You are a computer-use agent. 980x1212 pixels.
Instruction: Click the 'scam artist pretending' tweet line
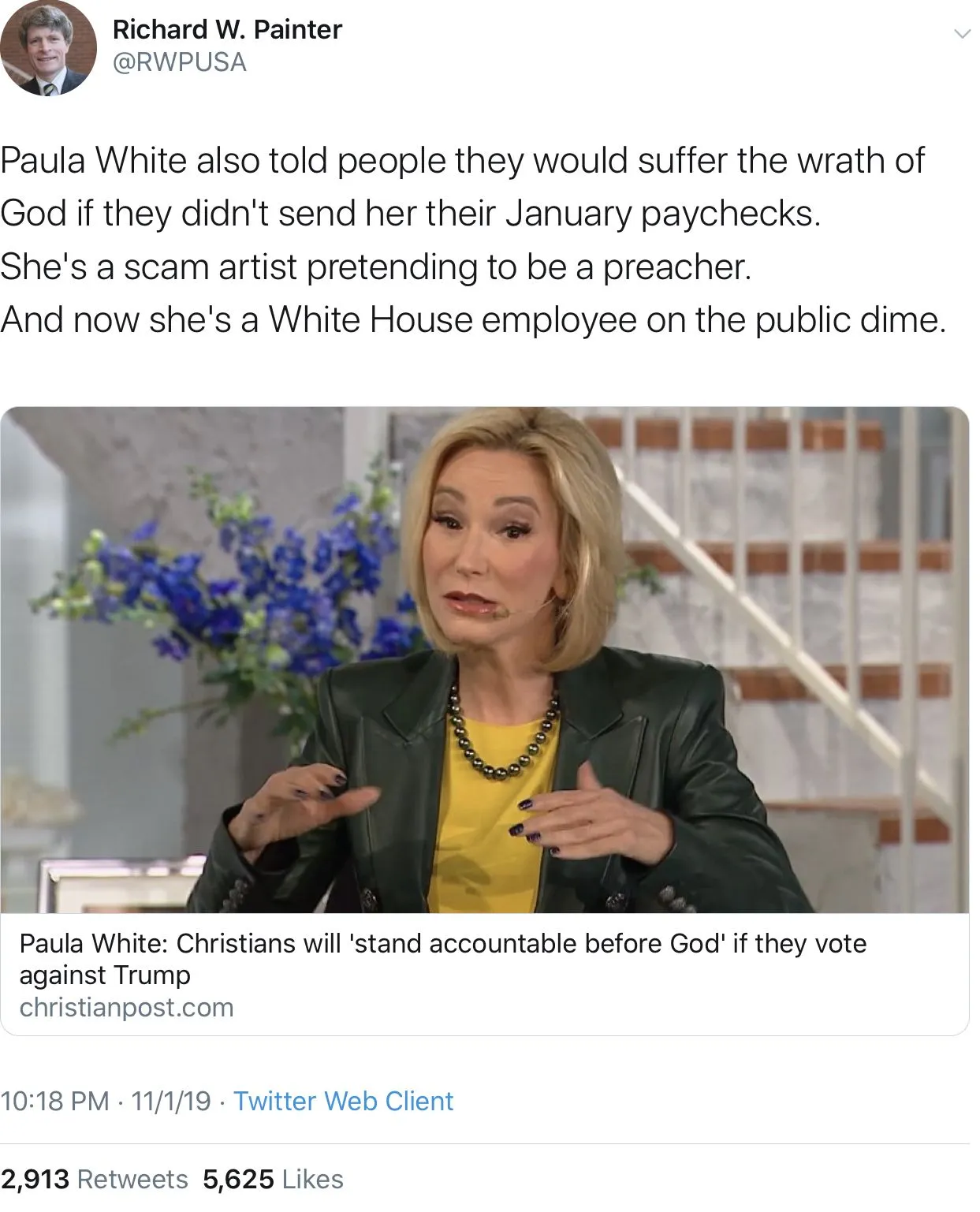click(376, 267)
